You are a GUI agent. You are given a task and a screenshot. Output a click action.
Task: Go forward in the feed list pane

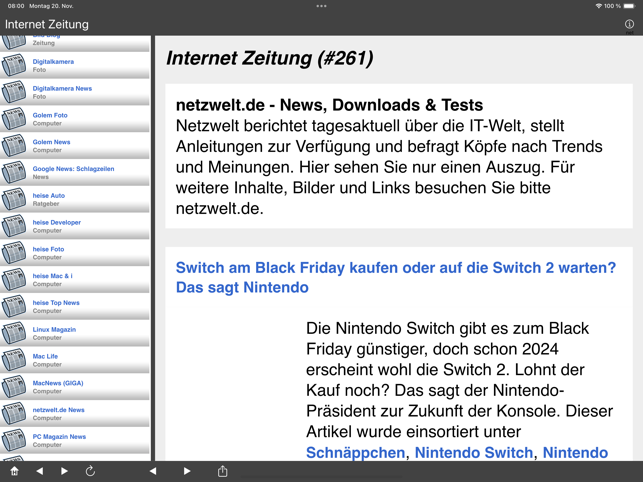(x=64, y=471)
